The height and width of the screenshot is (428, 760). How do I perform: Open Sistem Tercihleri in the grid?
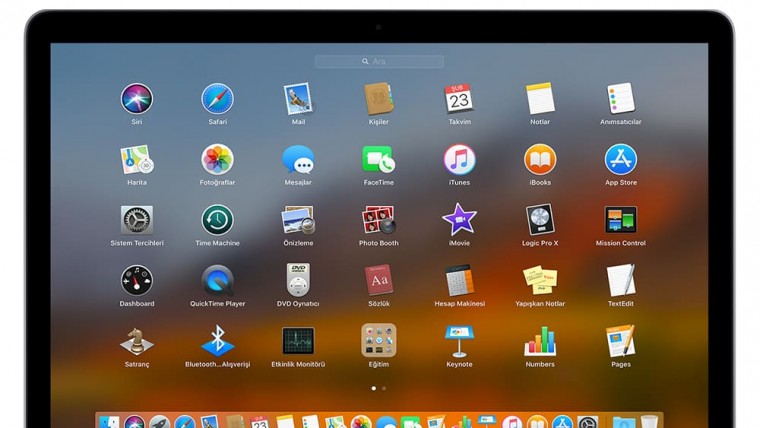[x=137, y=220]
